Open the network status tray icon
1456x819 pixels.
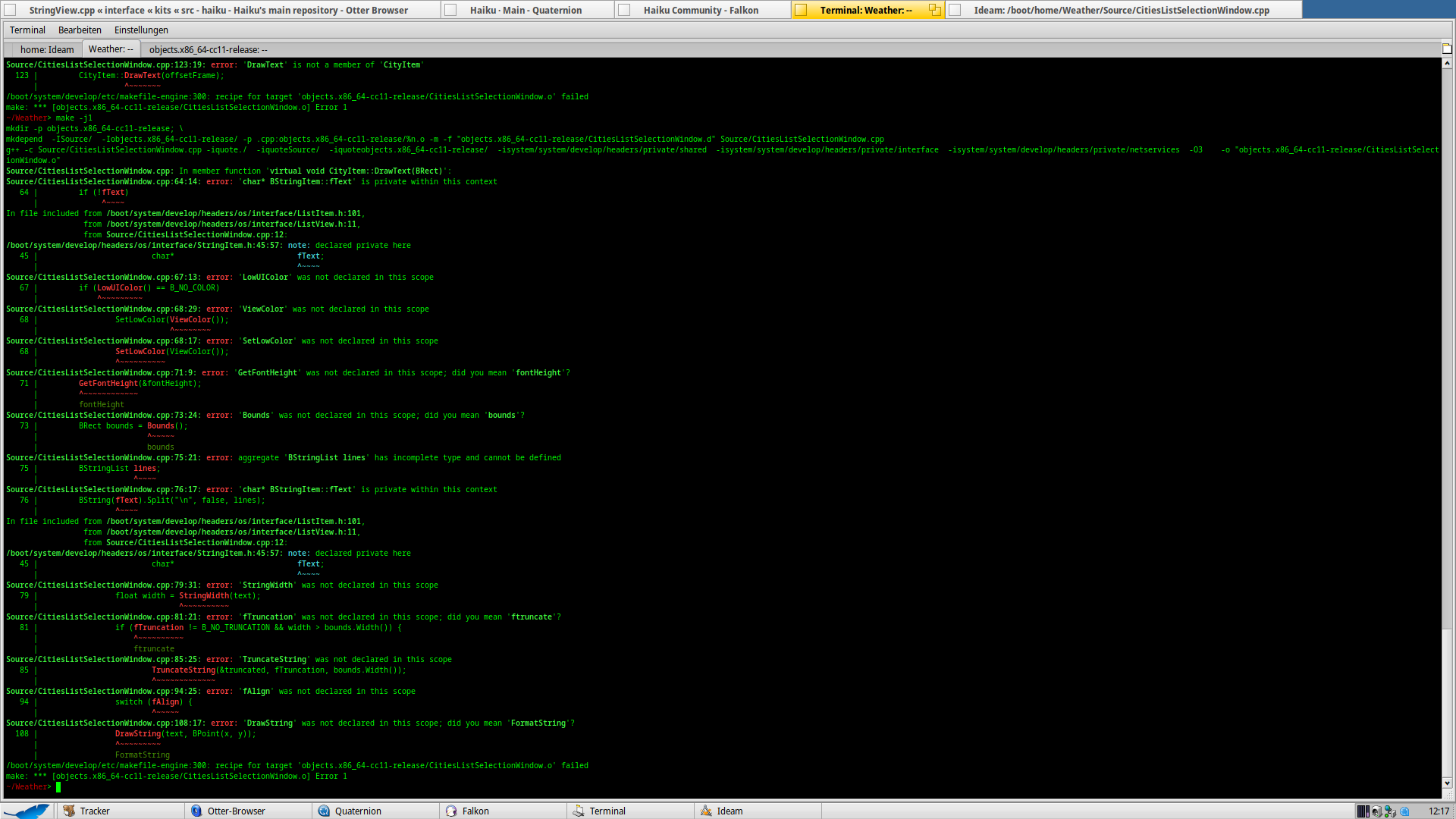click(1390, 811)
